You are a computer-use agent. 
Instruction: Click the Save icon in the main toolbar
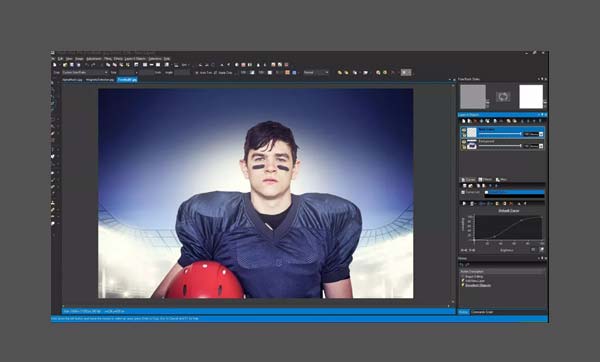pos(72,65)
